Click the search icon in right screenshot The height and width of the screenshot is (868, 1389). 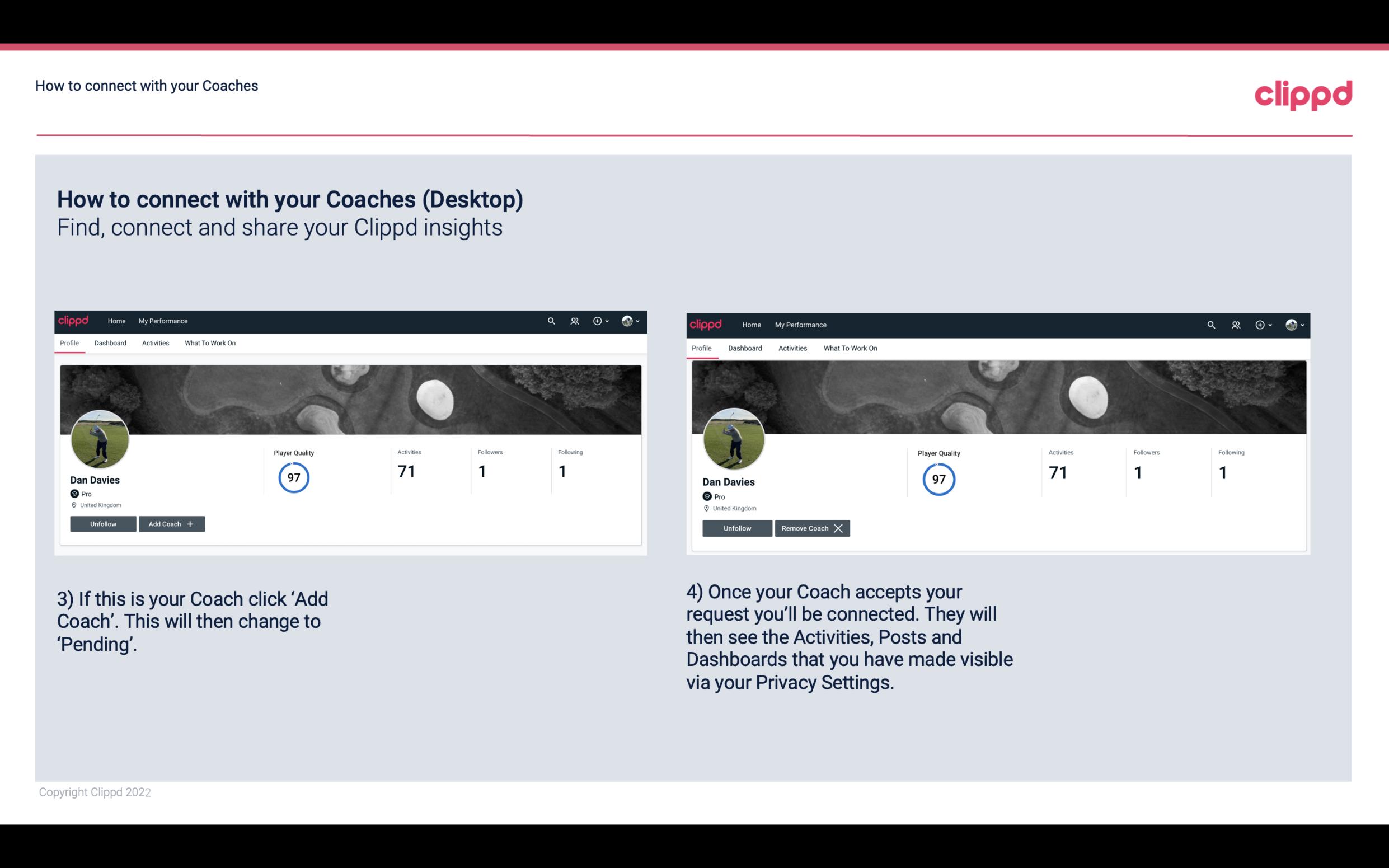pyautogui.click(x=1211, y=325)
